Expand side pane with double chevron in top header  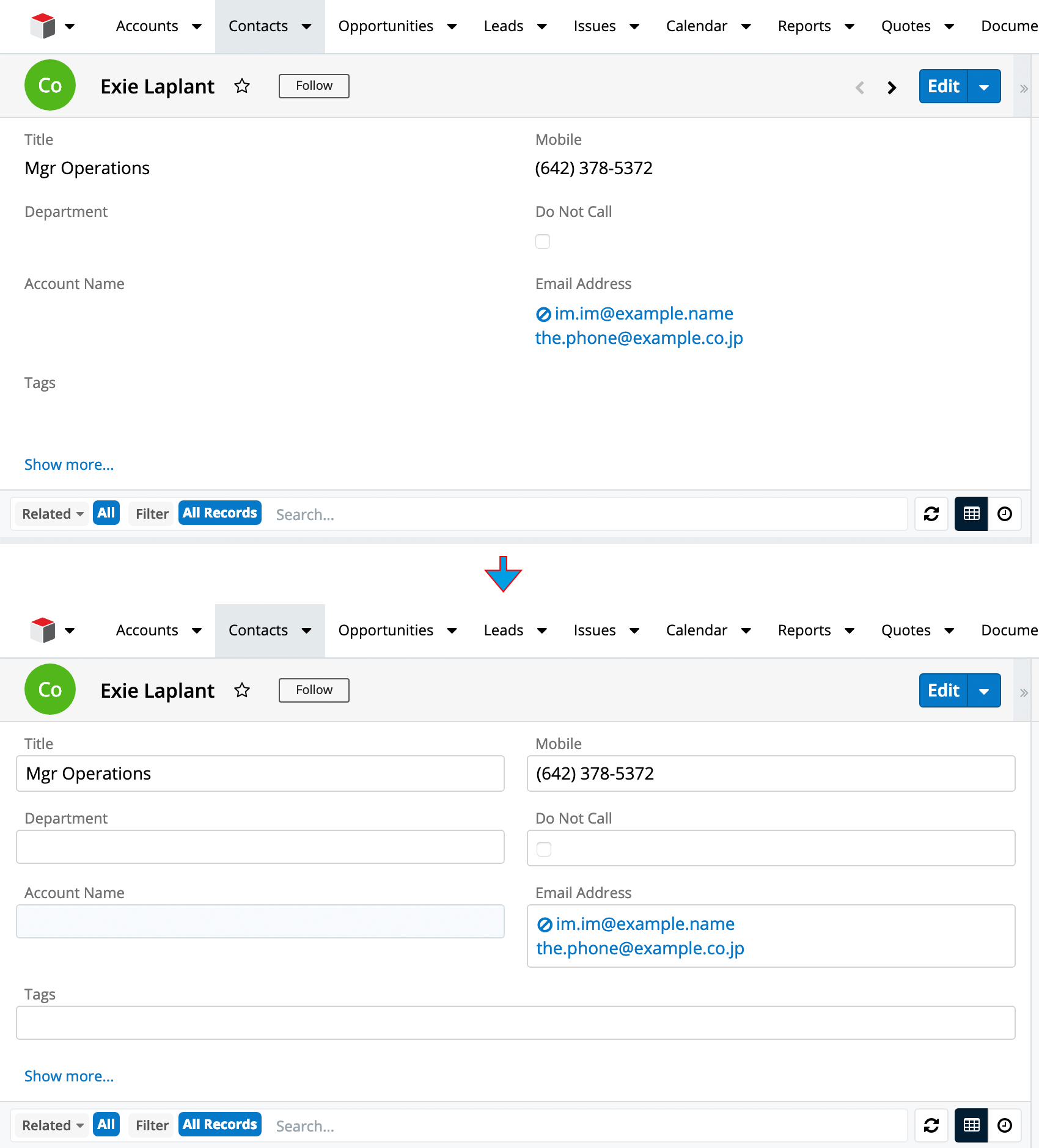[1024, 89]
